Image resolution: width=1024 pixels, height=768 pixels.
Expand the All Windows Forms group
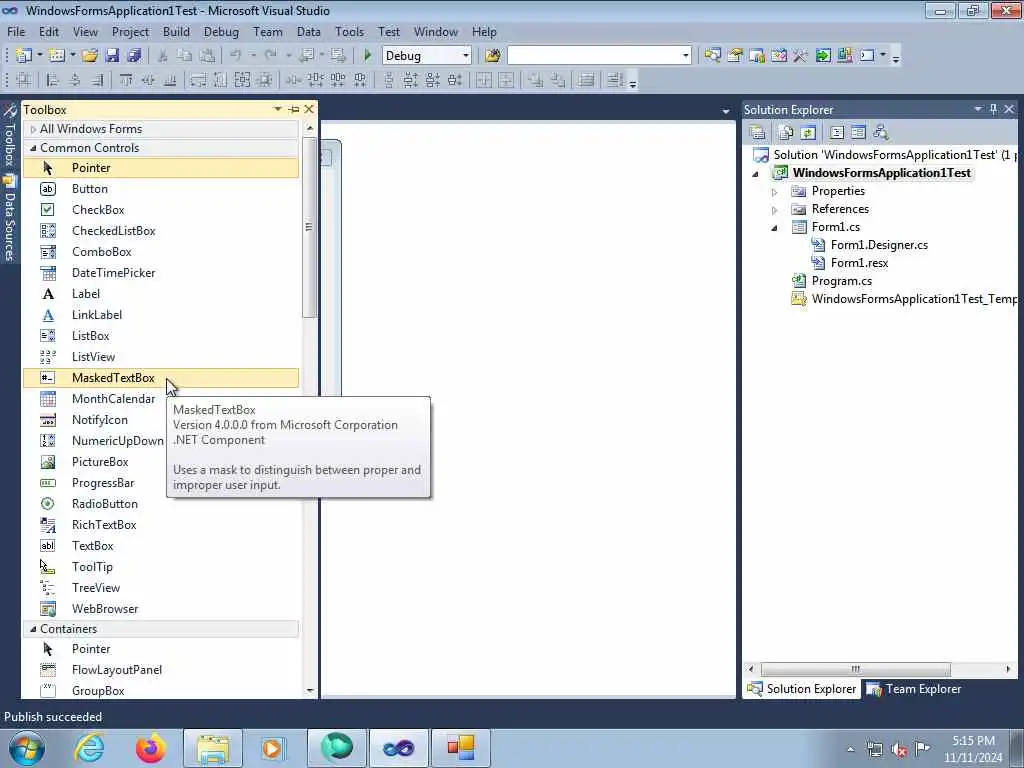click(33, 129)
